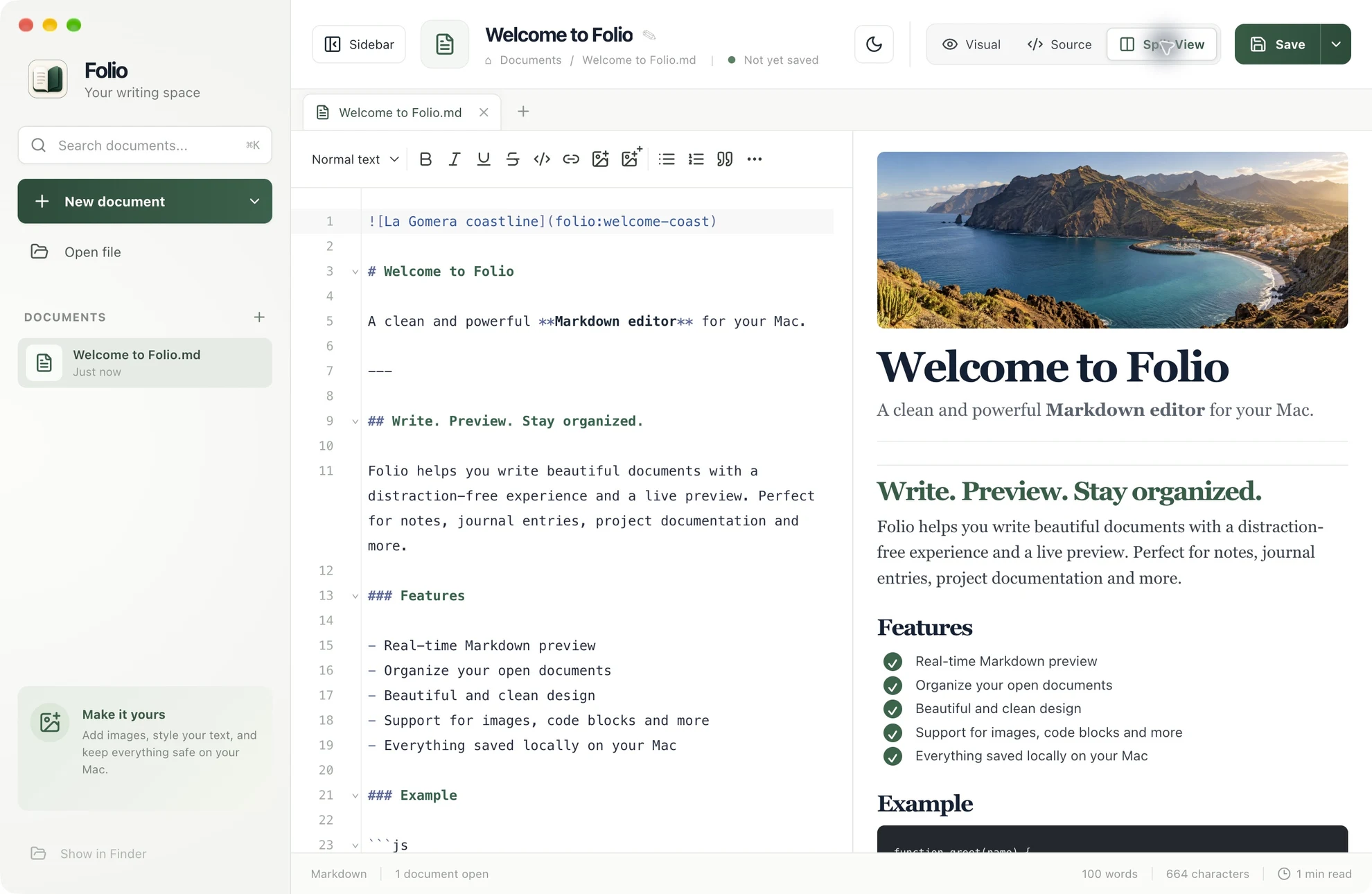This screenshot has width=1372, height=894.
Task: Collapse the Welcome to Folio heading fold
Action: click(355, 272)
